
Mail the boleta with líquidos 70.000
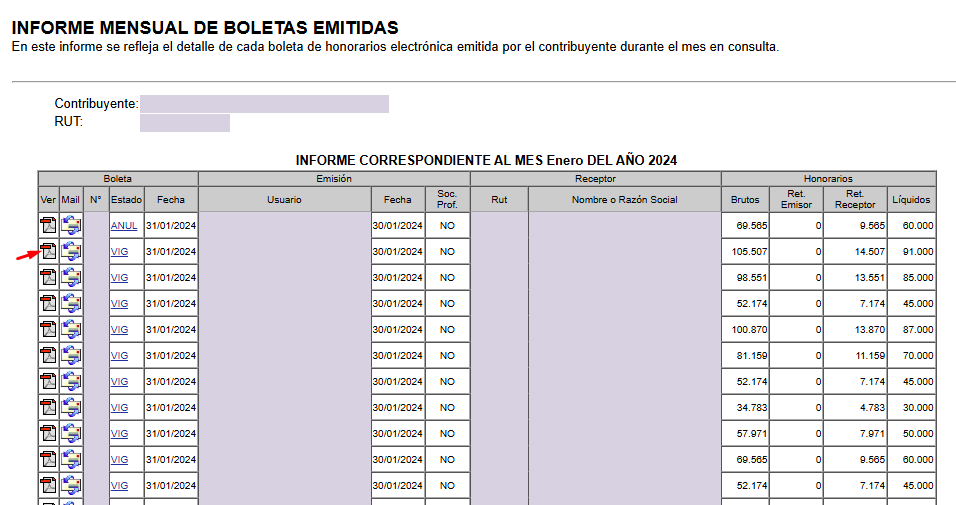point(71,355)
